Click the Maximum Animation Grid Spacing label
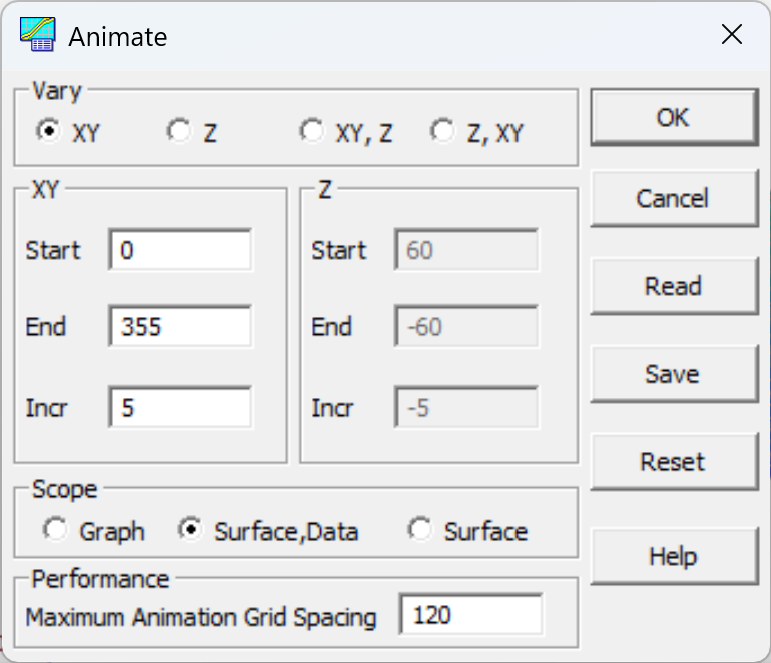 201,617
